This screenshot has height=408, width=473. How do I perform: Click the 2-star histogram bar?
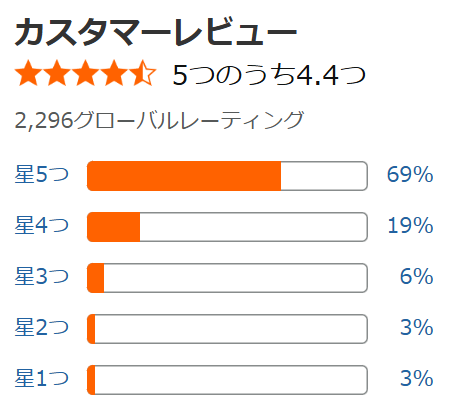[227, 329]
